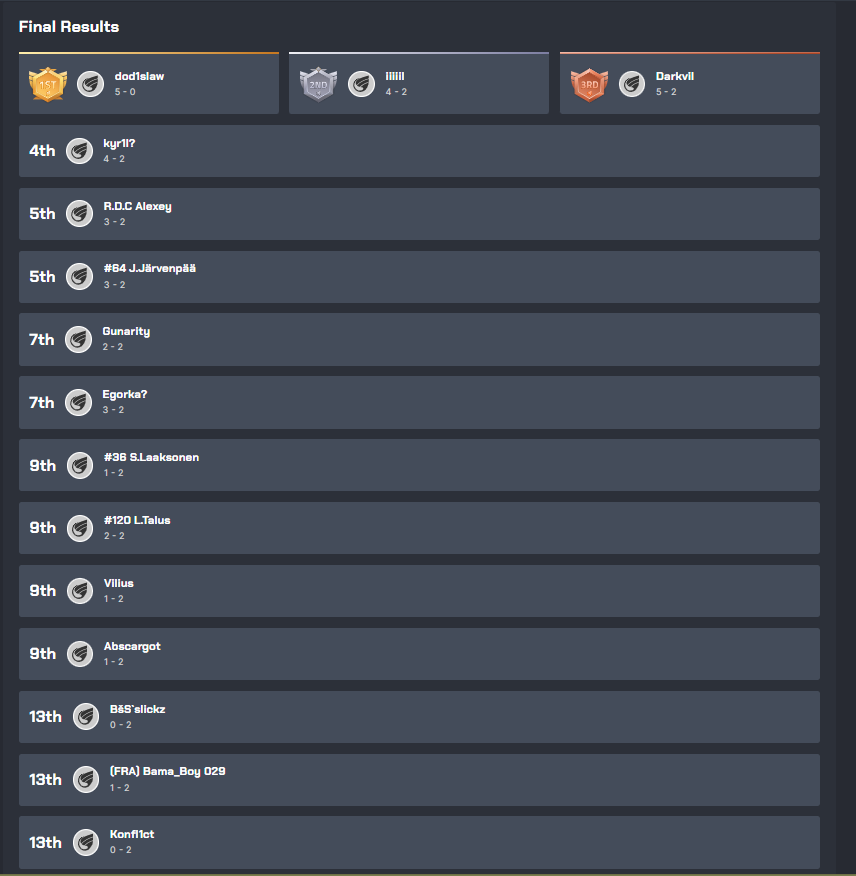Open Abscargot player name link

[x=132, y=646]
